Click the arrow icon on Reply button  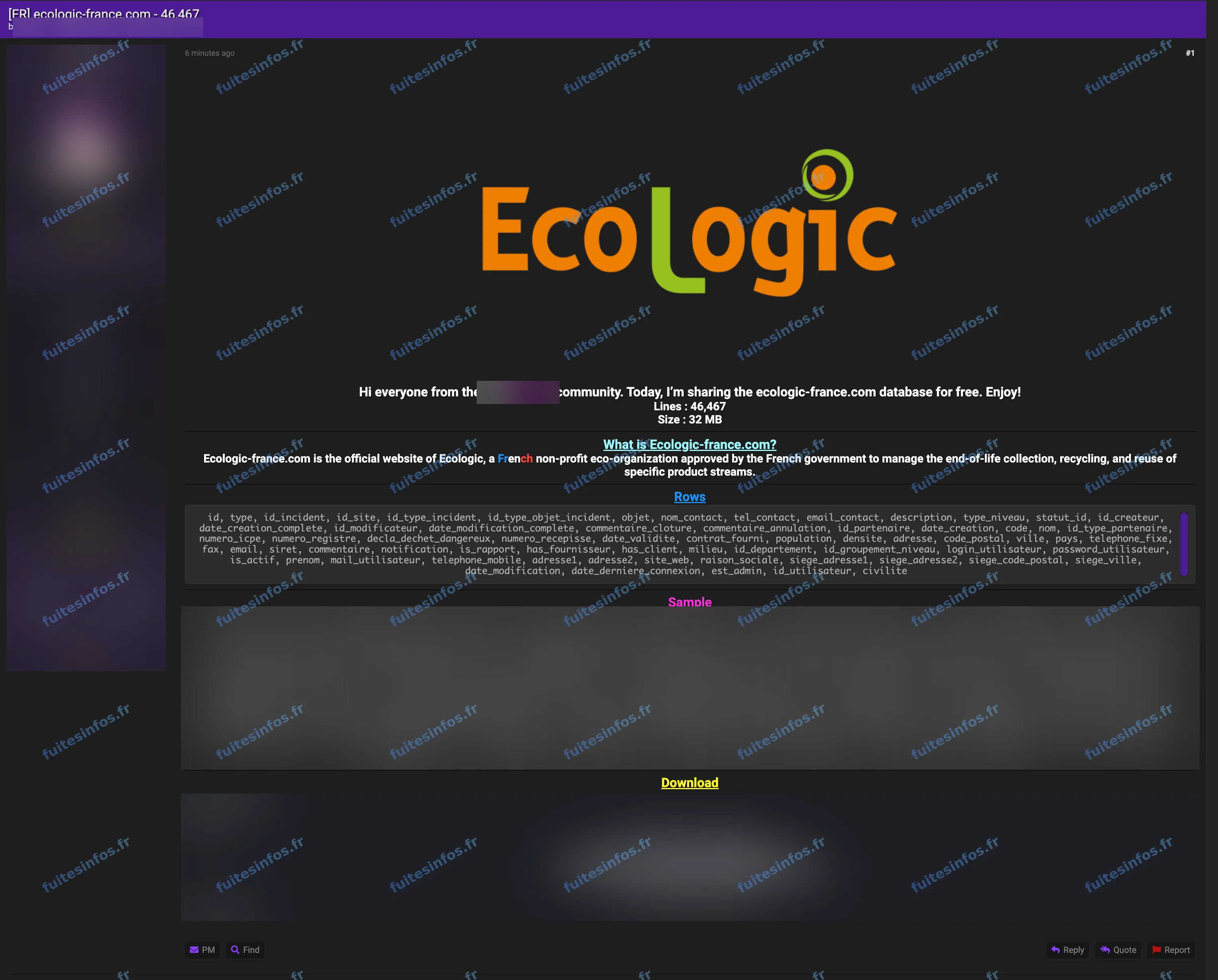click(1055, 950)
